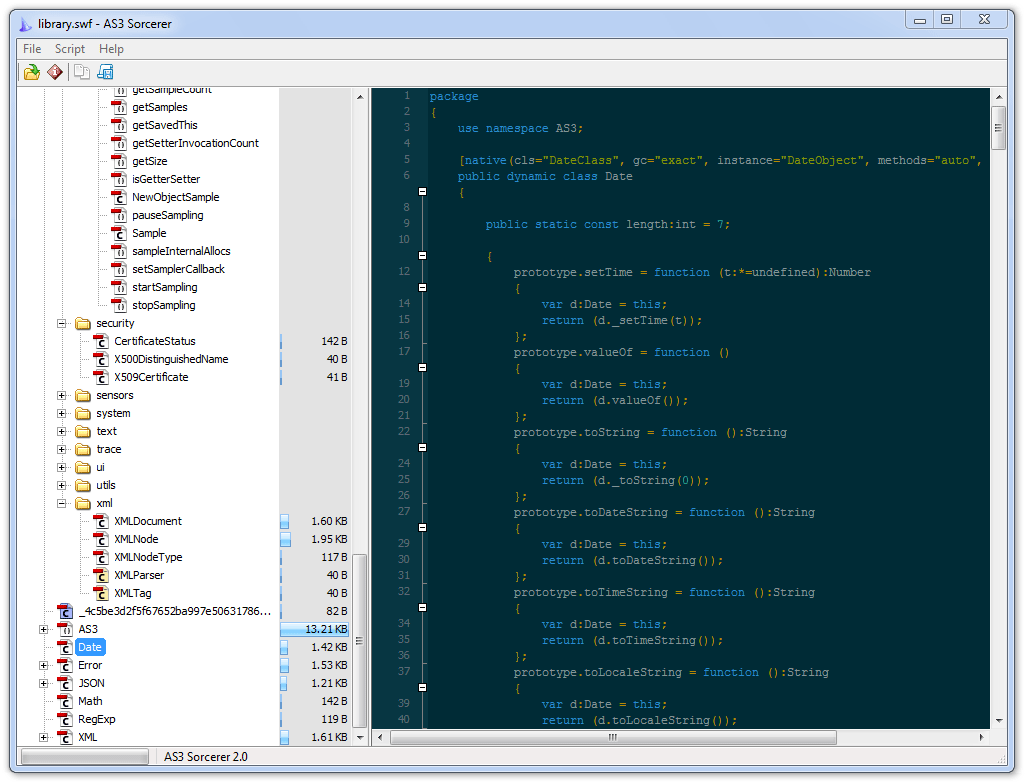Click the AS3 namespace icon
1027x783 pixels.
pos(65,629)
